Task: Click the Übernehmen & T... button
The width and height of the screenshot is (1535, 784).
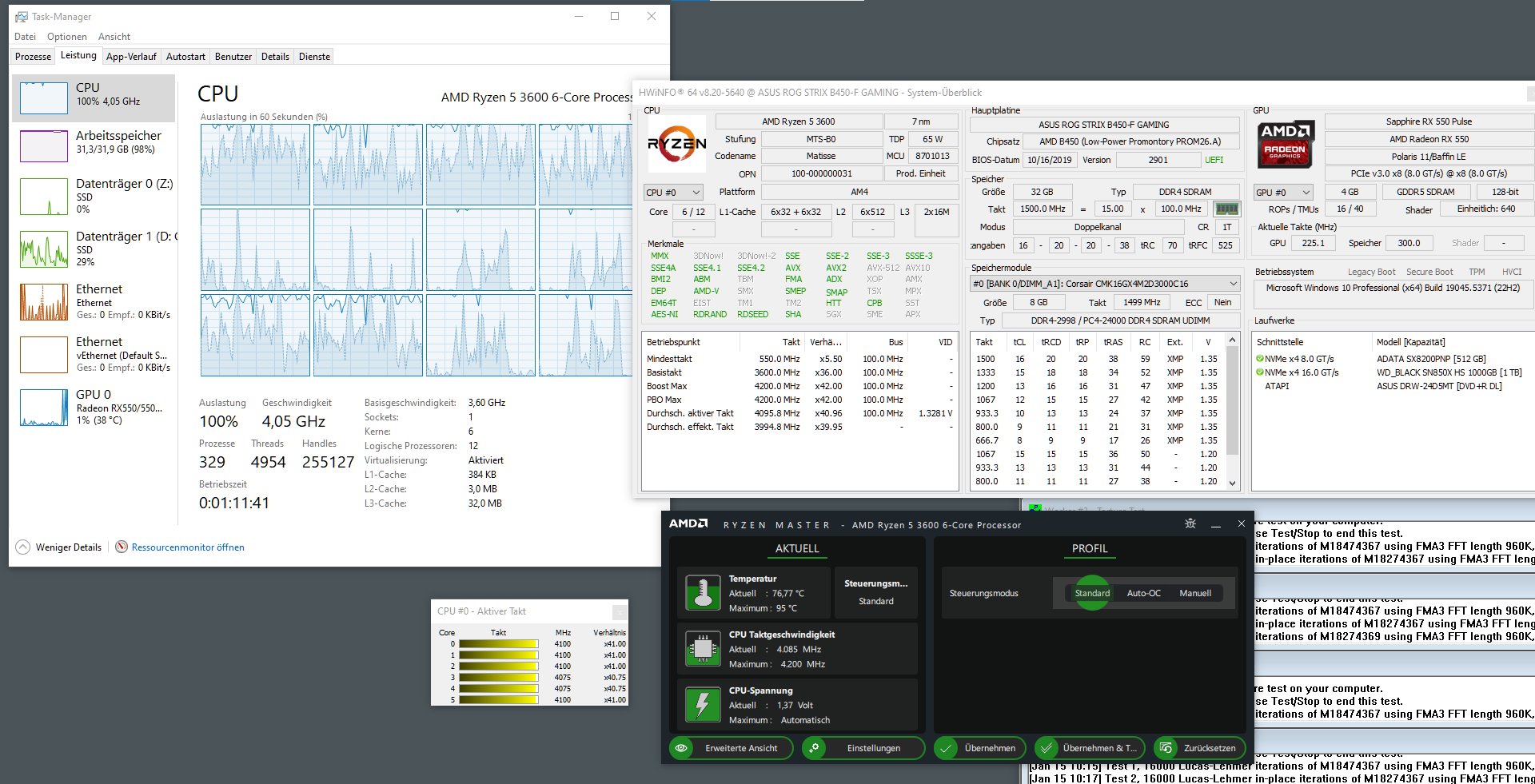Action: point(1090,748)
